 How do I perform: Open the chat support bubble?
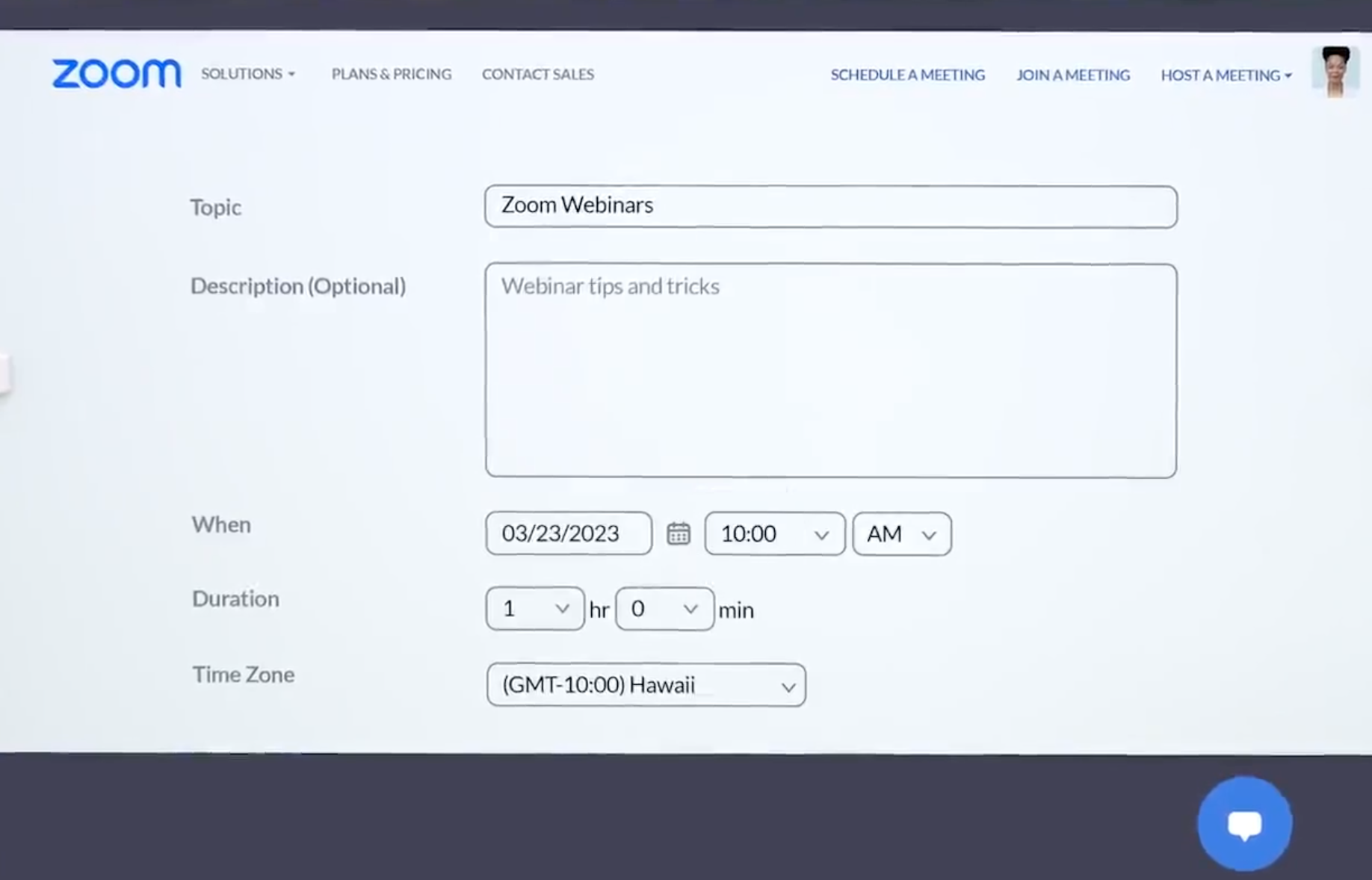click(1243, 822)
